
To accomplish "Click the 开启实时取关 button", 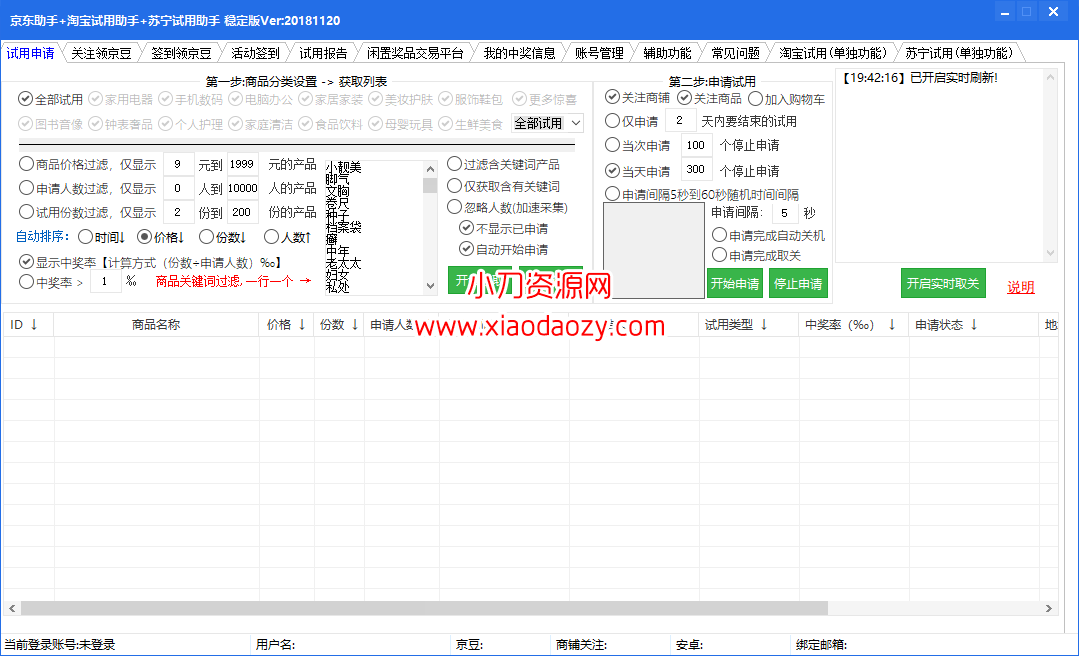I will tap(943, 283).
